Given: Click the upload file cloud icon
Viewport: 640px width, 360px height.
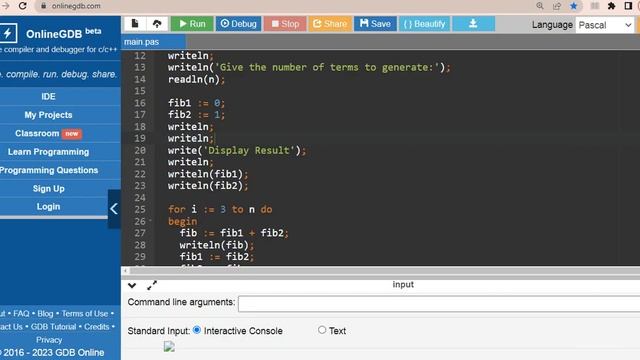Looking at the screenshot, I should (x=157, y=24).
